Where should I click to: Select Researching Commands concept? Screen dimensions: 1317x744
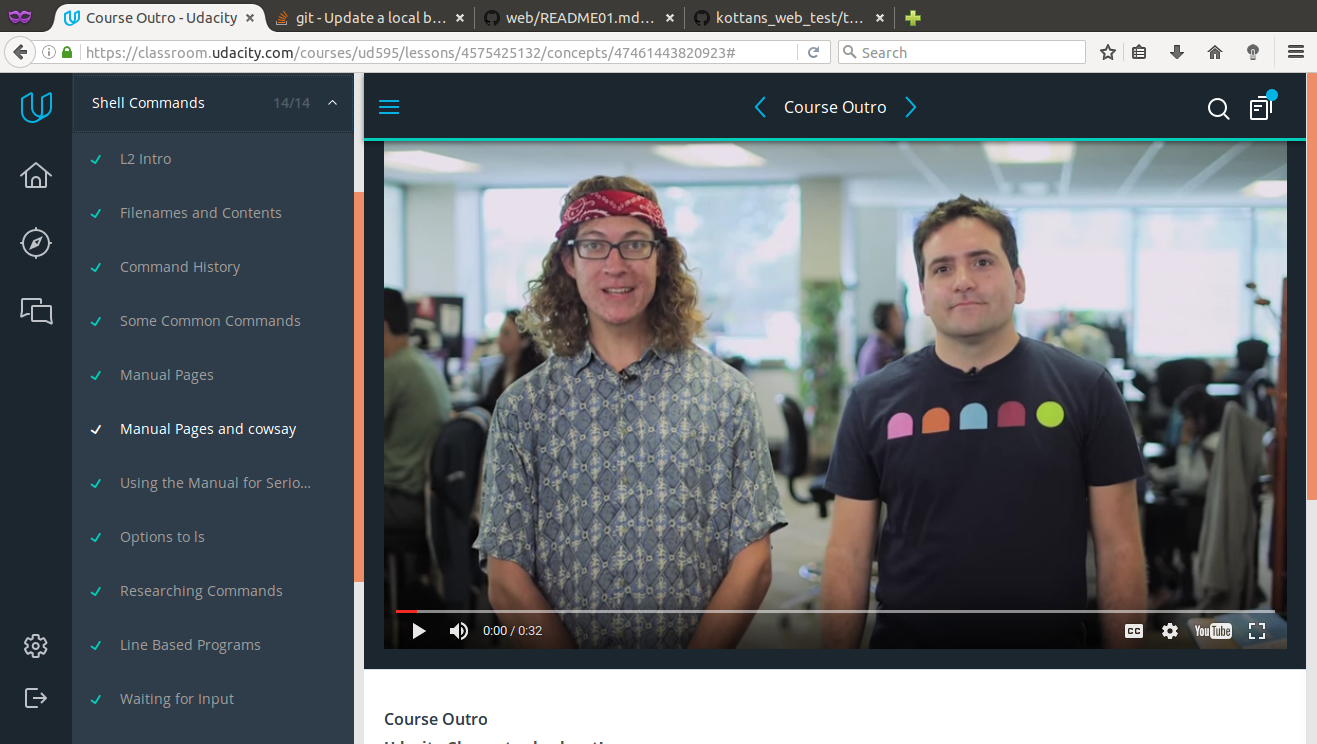[x=201, y=591]
